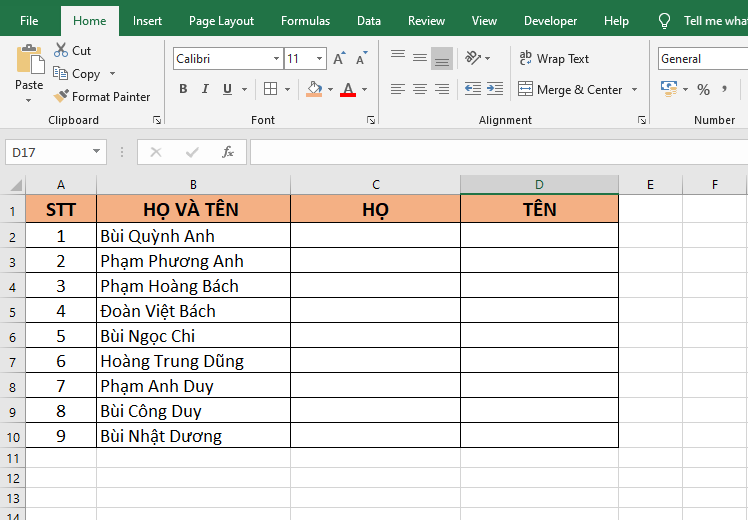Open Clipboard dialog launcher
The height and width of the screenshot is (520, 748).
pyautogui.click(x=156, y=120)
